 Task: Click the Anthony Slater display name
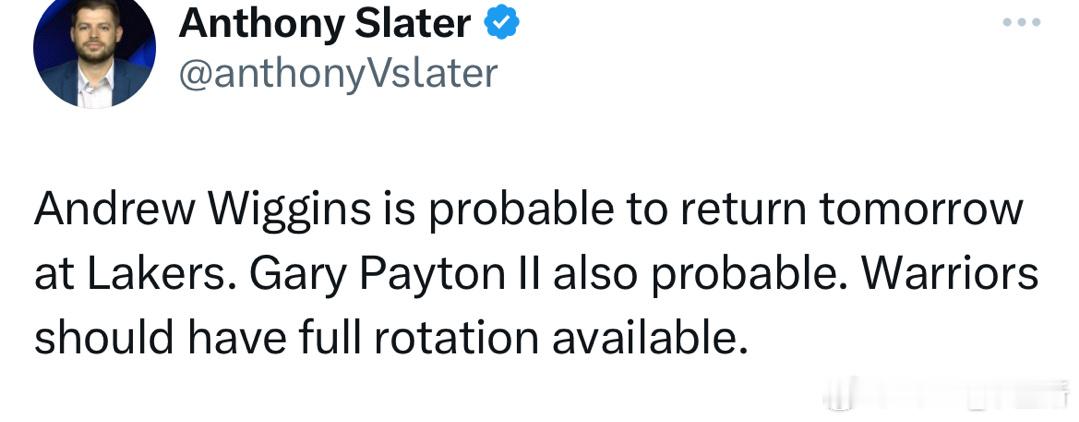point(325,23)
